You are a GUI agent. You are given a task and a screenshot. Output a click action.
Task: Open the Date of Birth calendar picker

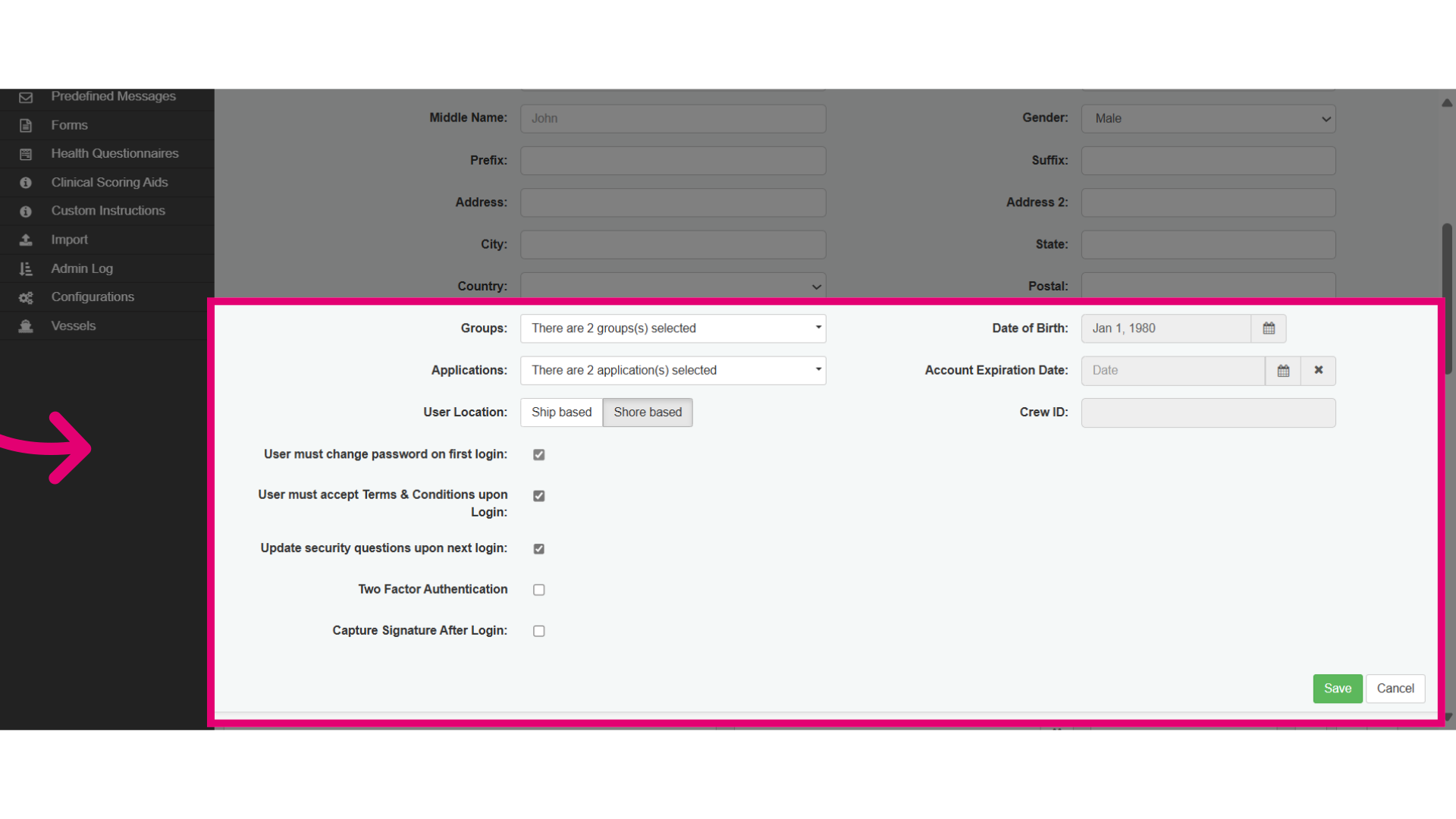[x=1269, y=328]
